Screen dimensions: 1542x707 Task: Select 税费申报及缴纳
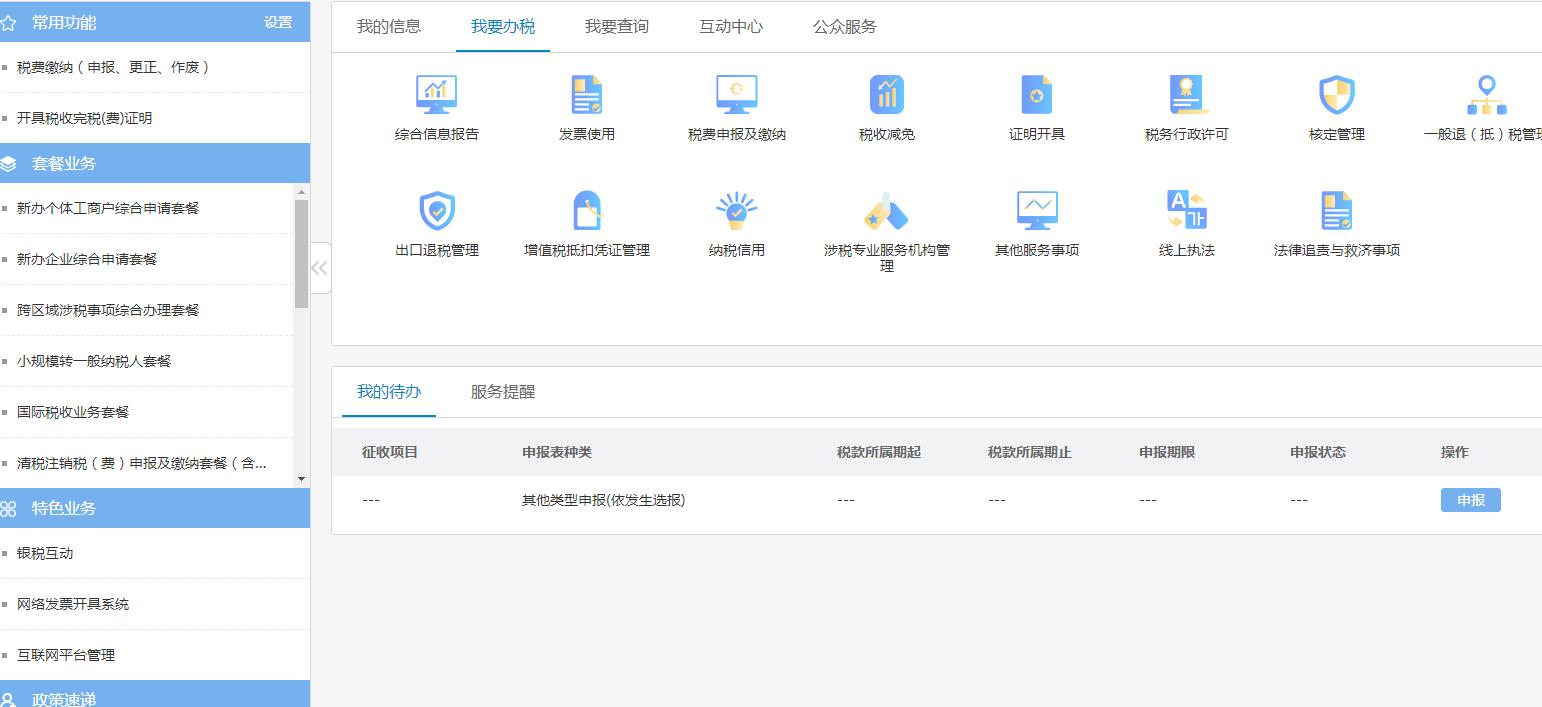(736, 105)
